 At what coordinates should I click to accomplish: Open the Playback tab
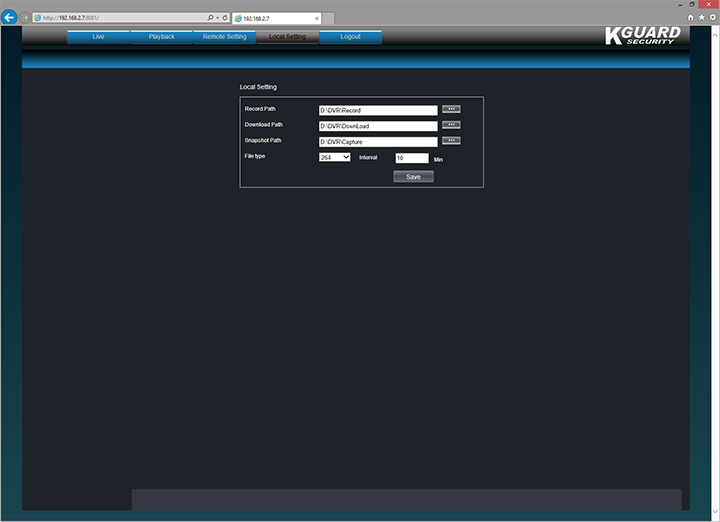161,37
